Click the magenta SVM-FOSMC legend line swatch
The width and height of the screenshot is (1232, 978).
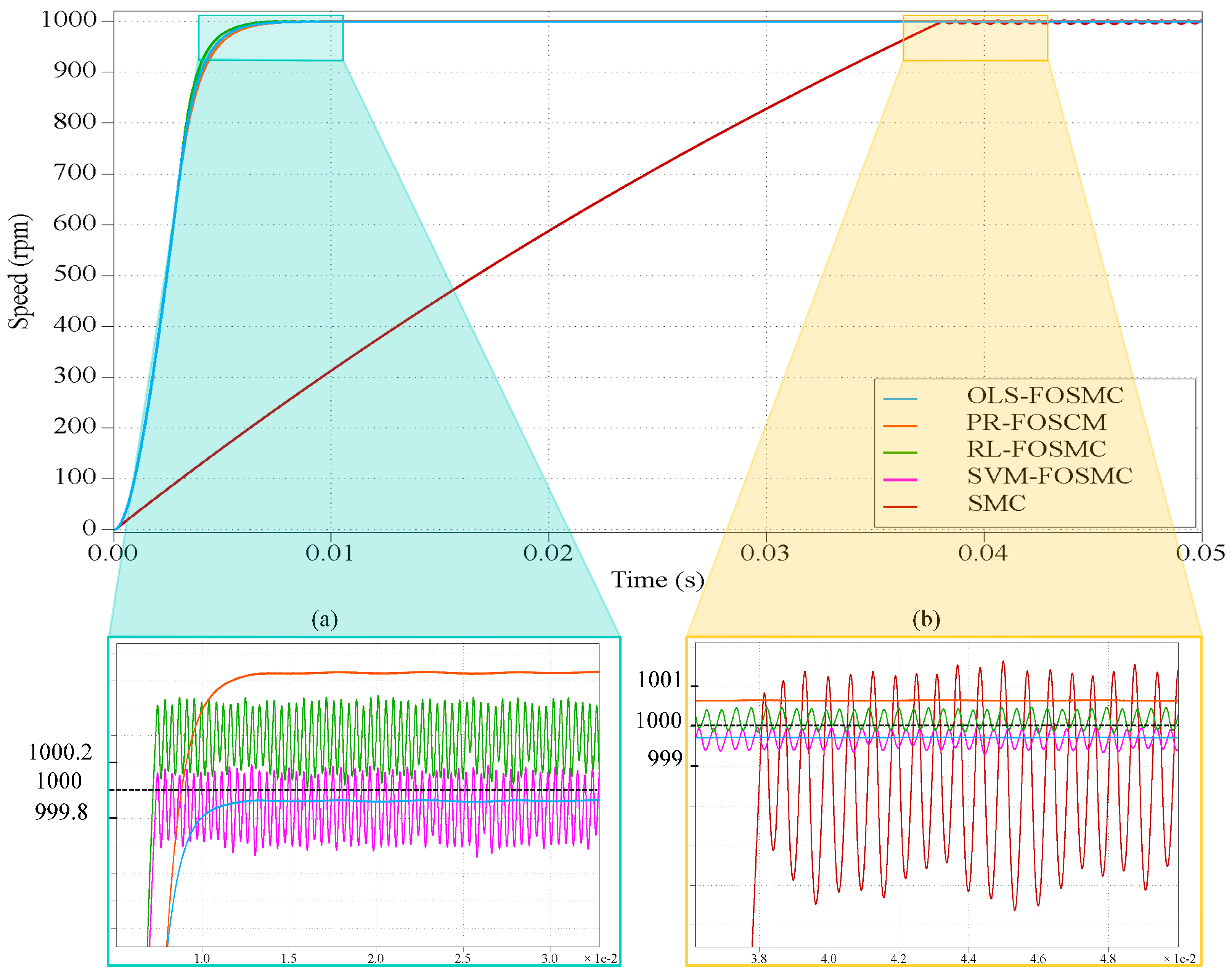pyautogui.click(x=900, y=479)
